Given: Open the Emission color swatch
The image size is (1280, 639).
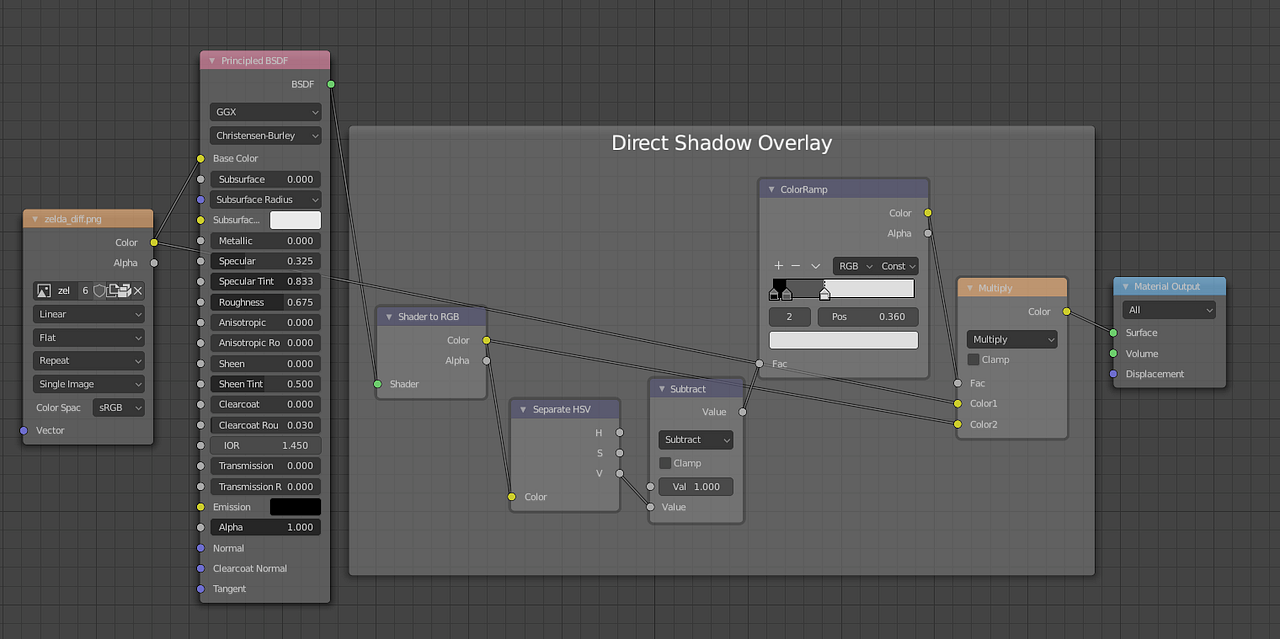Looking at the screenshot, I should pyautogui.click(x=295, y=507).
